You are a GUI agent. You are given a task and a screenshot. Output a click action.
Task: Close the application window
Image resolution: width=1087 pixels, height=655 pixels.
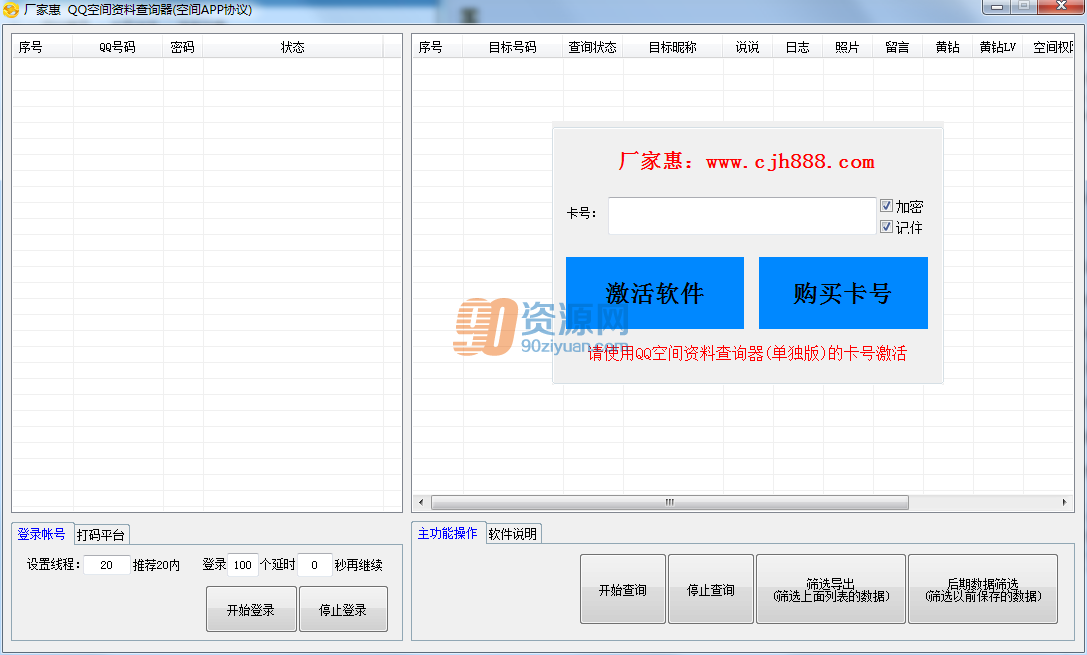point(1061,7)
